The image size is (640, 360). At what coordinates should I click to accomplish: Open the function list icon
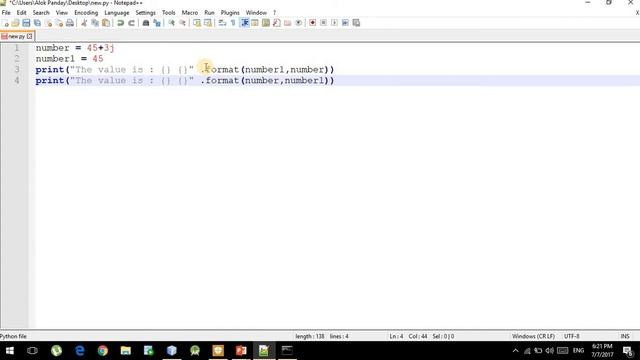tap(277, 23)
